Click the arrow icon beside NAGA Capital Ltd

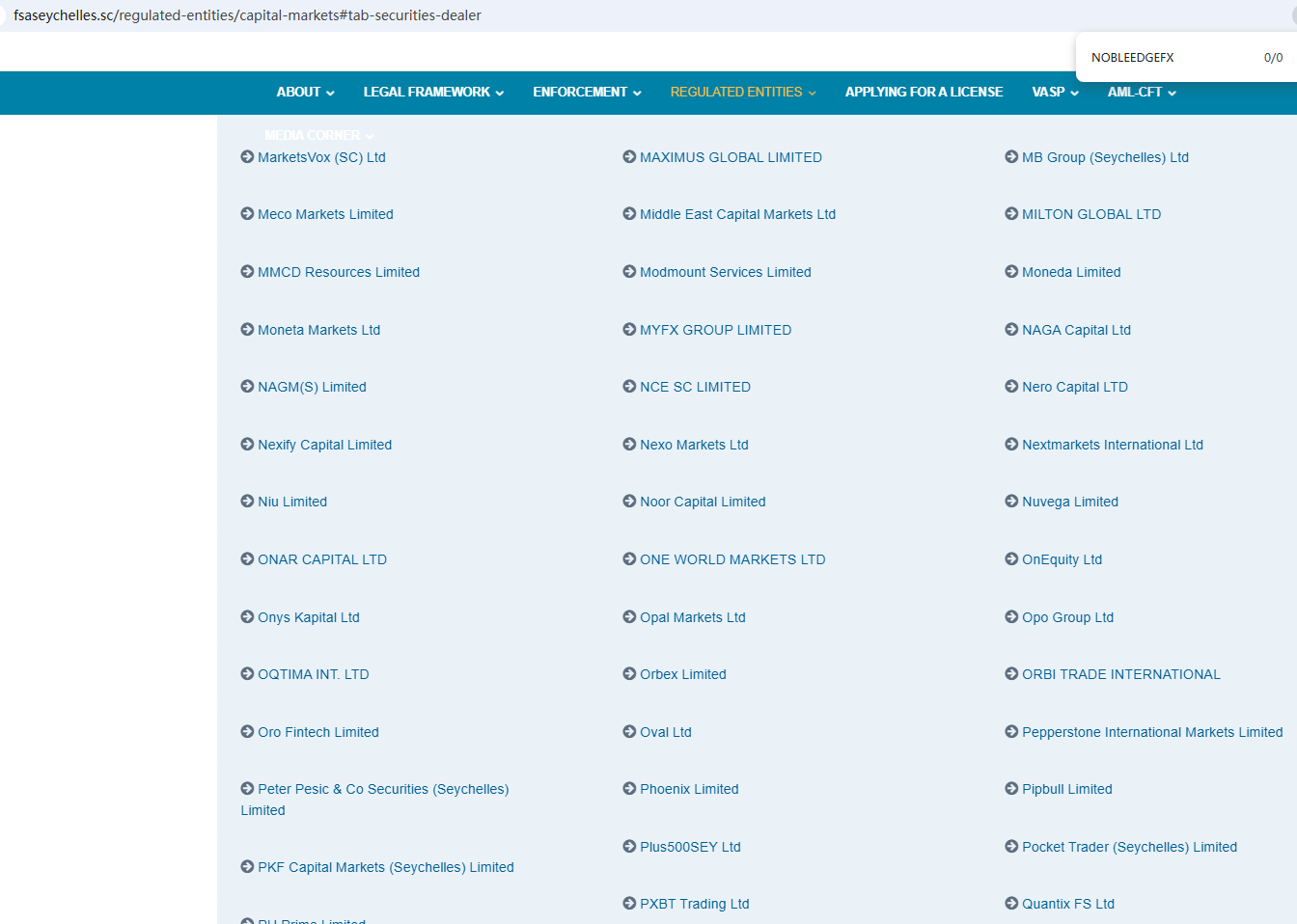coord(1011,329)
